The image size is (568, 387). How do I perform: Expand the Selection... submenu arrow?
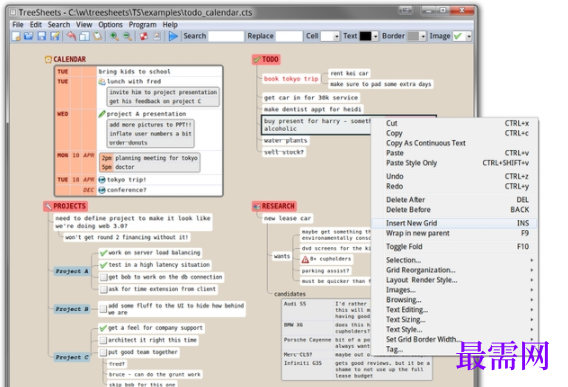(531, 260)
